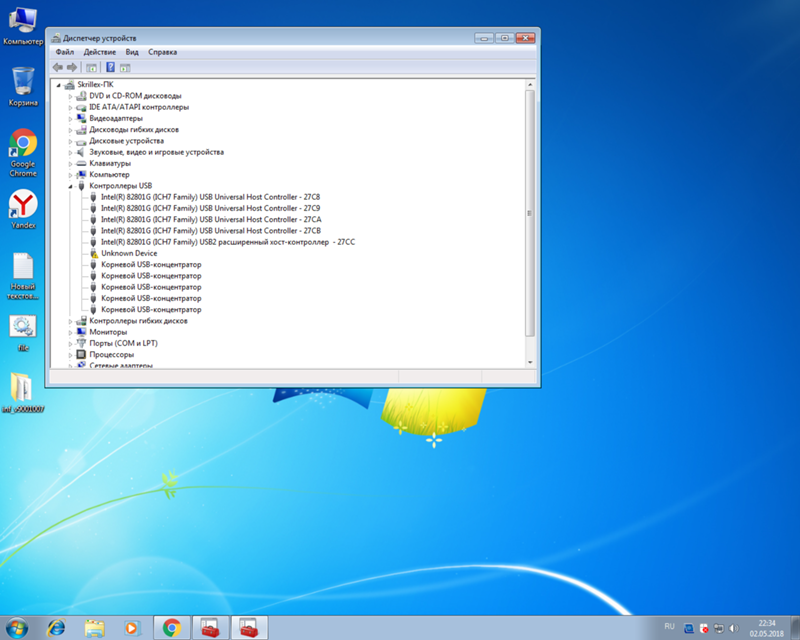Open Корзина recycle bin on desktop
This screenshot has width=800, height=640.
point(23,86)
